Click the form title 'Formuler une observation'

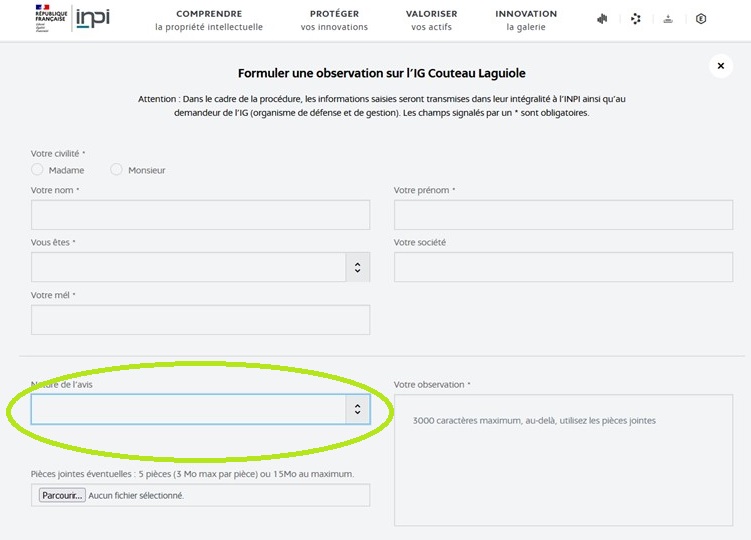point(382,73)
